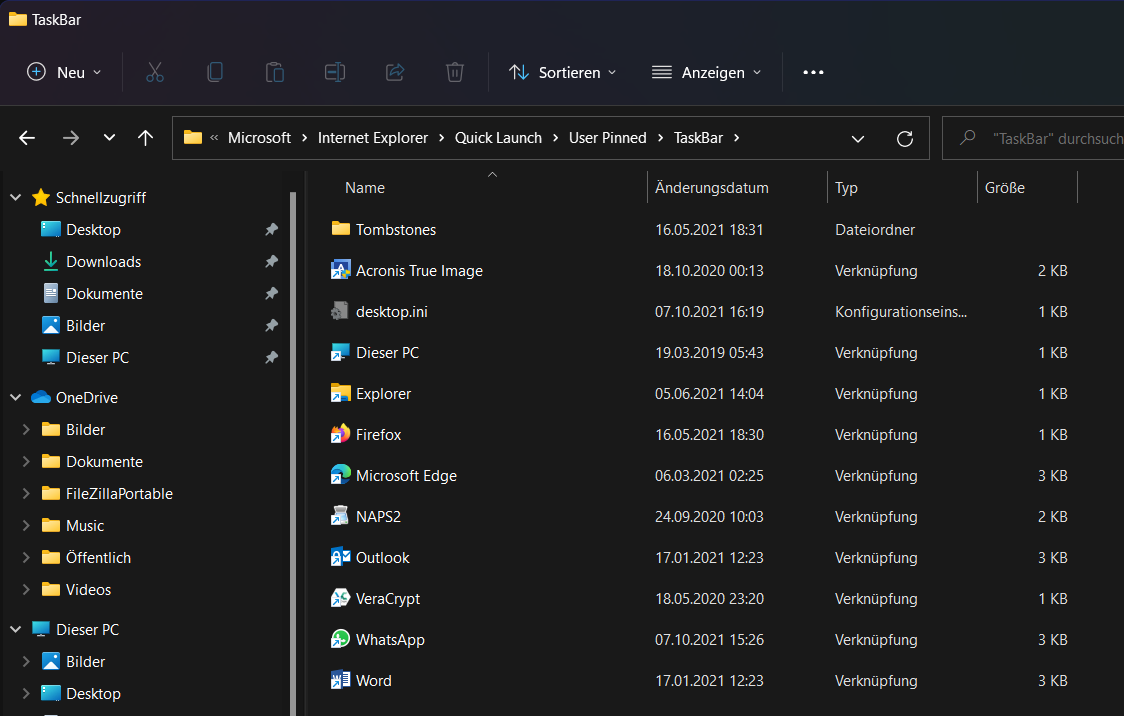1124x716 pixels.
Task: Open the Anzeigen view dropdown
Action: click(706, 72)
